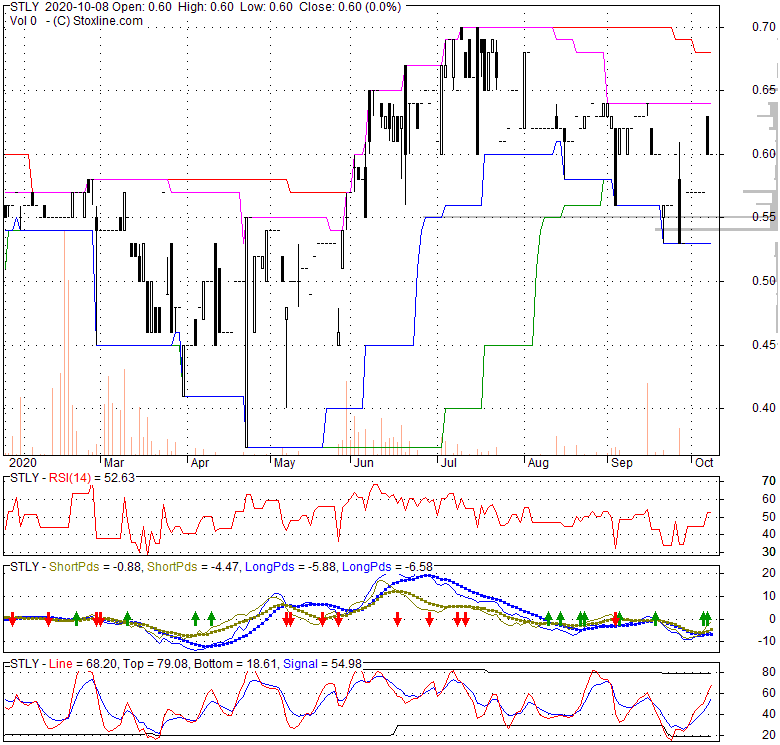780x745 pixels.
Task: Click the LongPds = -6.58 reading
Action: pos(388,567)
